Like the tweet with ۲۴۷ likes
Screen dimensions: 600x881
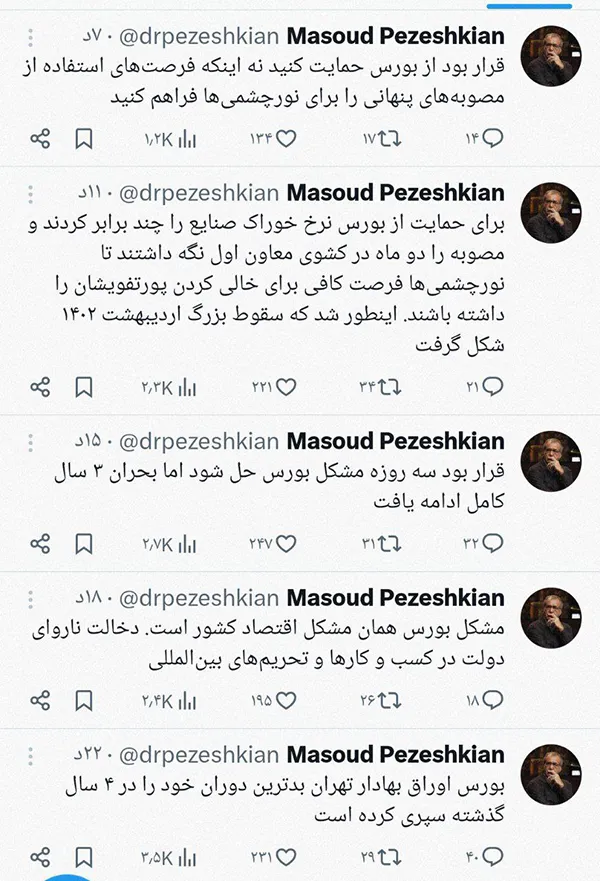[287, 544]
